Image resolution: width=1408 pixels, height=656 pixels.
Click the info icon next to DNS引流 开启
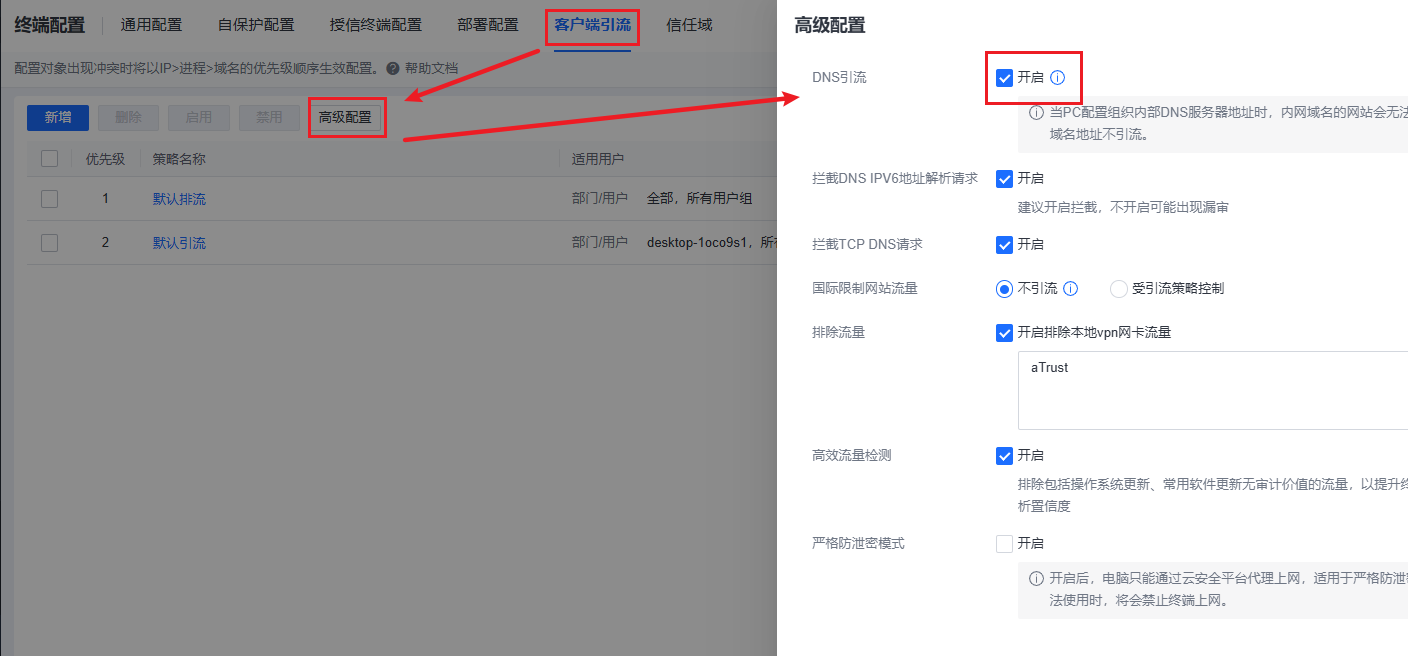tap(1058, 78)
